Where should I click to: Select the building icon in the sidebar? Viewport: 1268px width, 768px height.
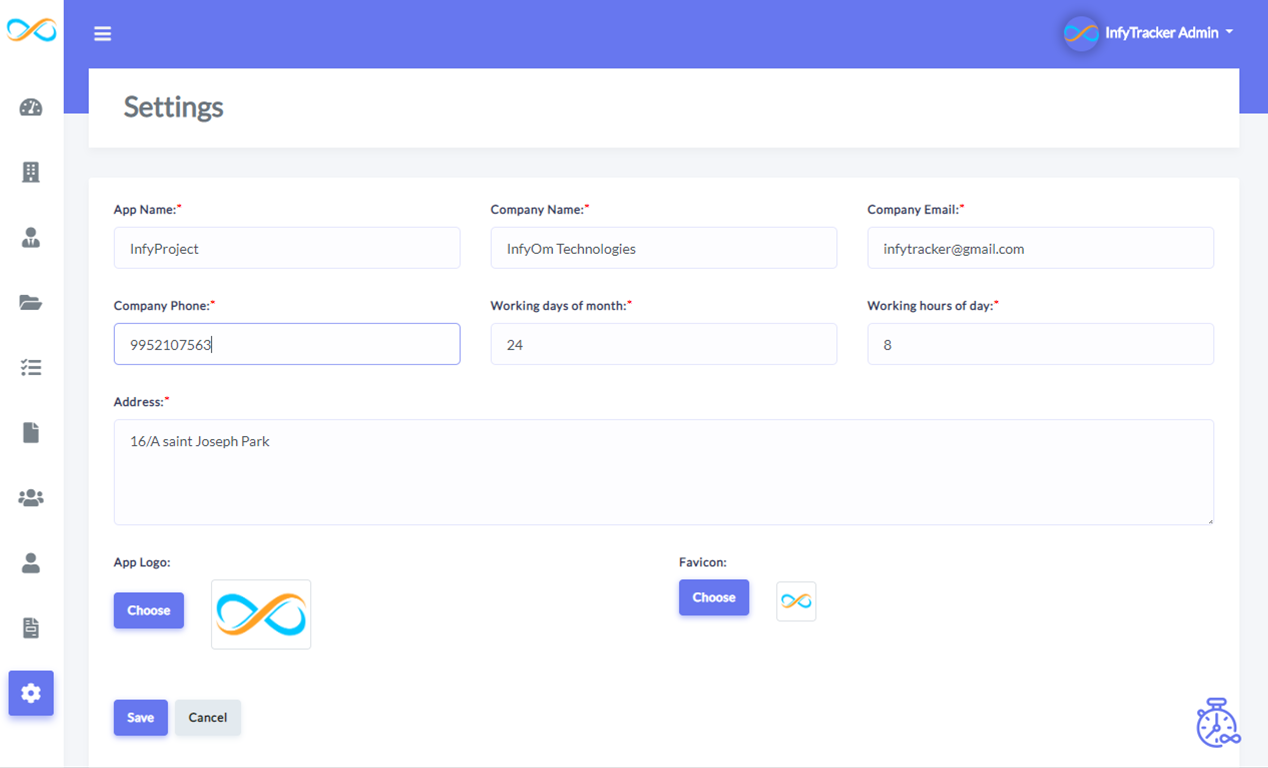(x=30, y=171)
